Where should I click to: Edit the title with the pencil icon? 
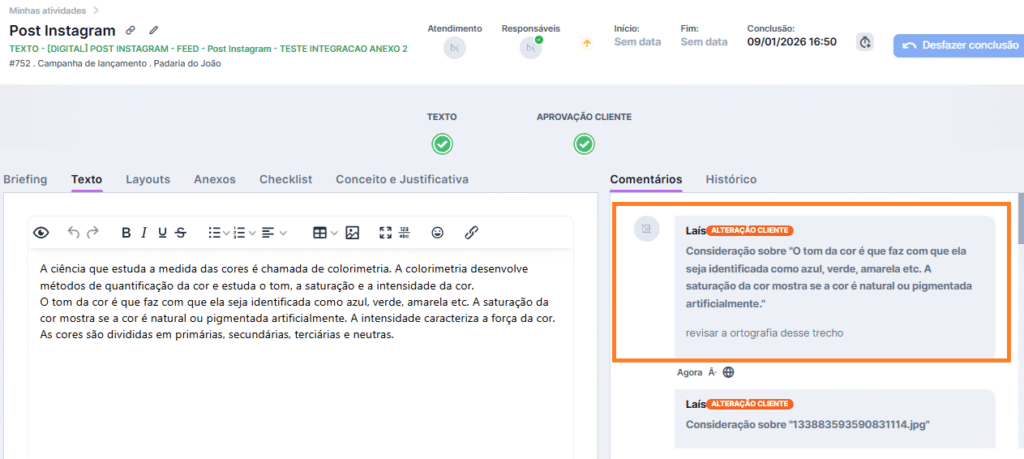click(153, 30)
